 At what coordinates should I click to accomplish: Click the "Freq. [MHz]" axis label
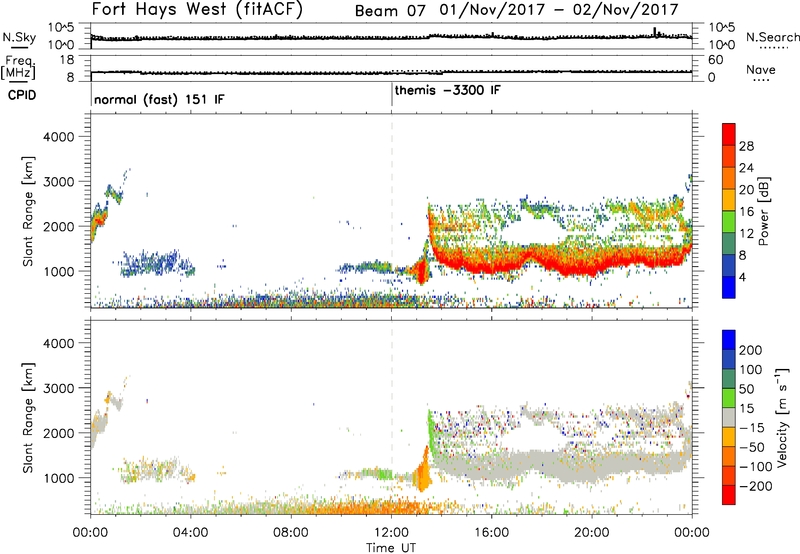(18, 67)
